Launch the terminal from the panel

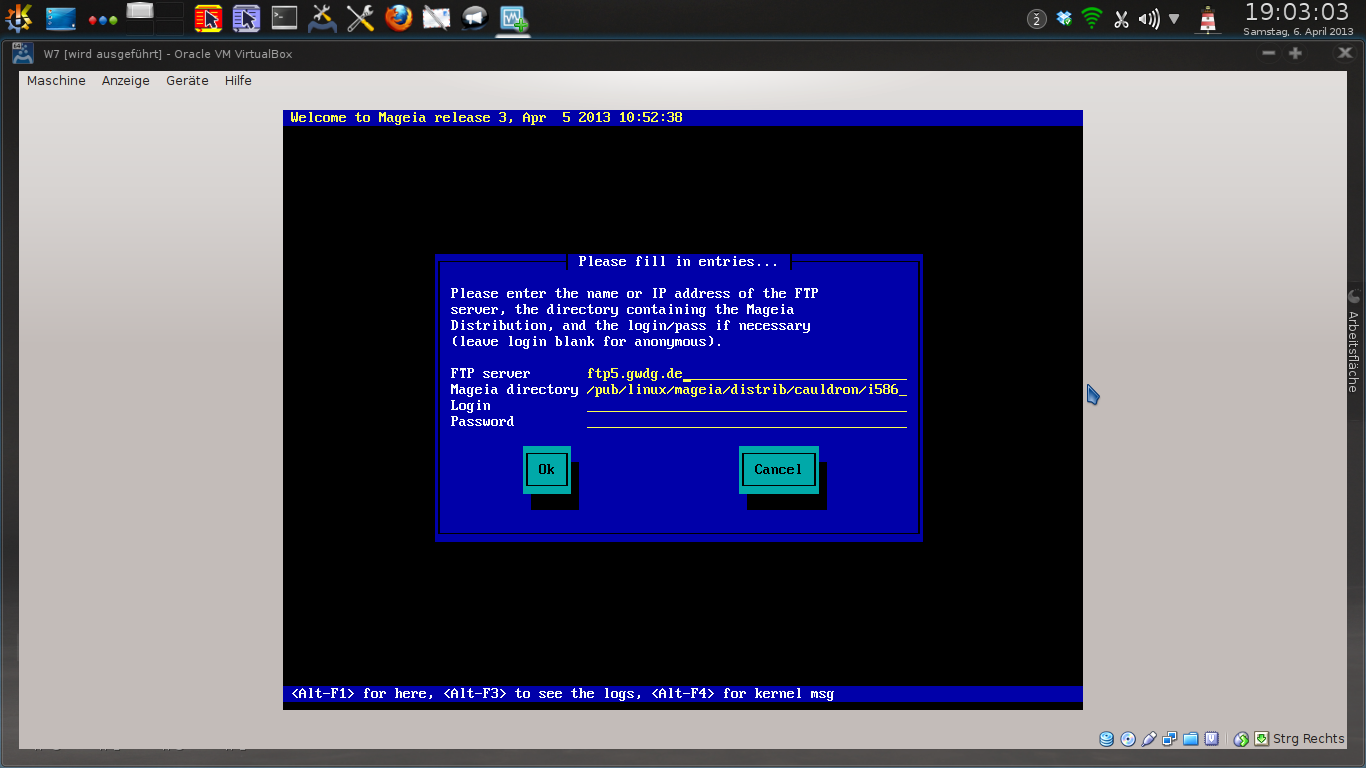(x=284, y=18)
